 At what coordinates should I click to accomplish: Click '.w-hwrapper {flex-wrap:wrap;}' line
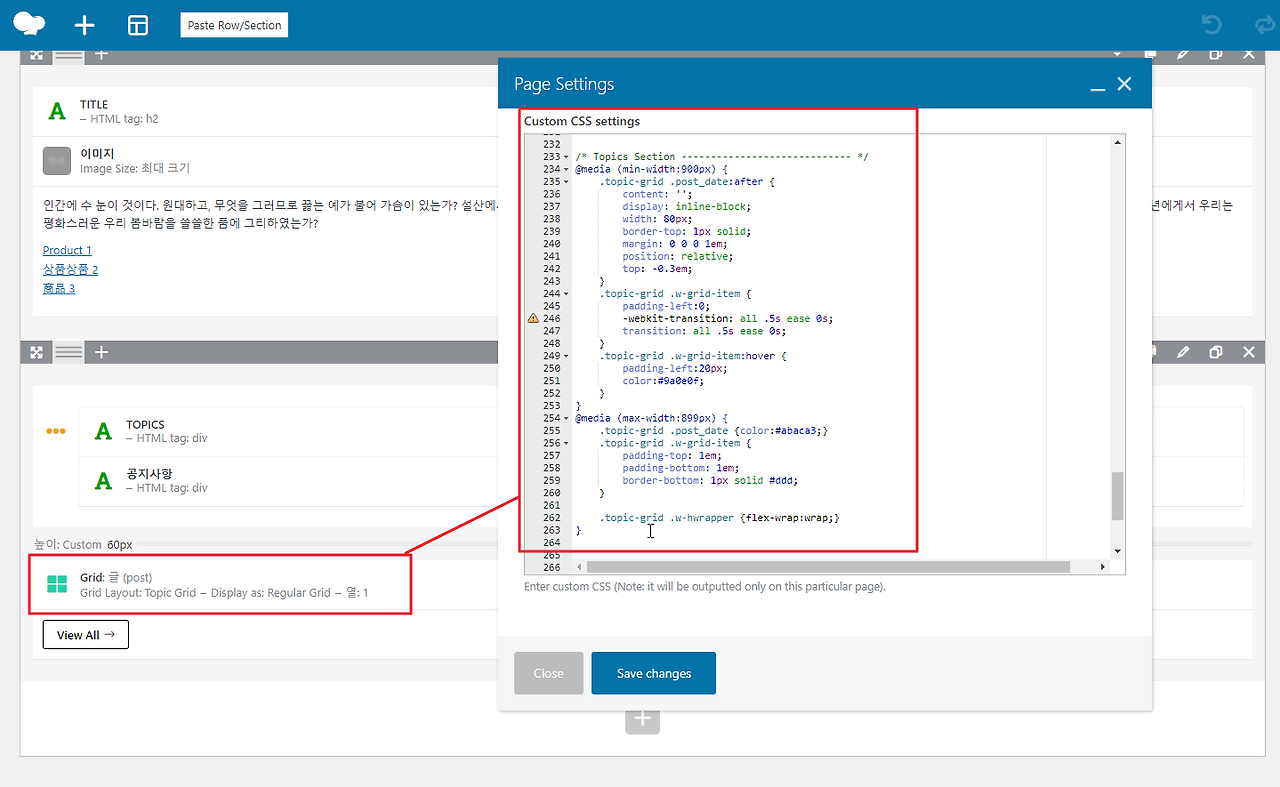[719, 518]
